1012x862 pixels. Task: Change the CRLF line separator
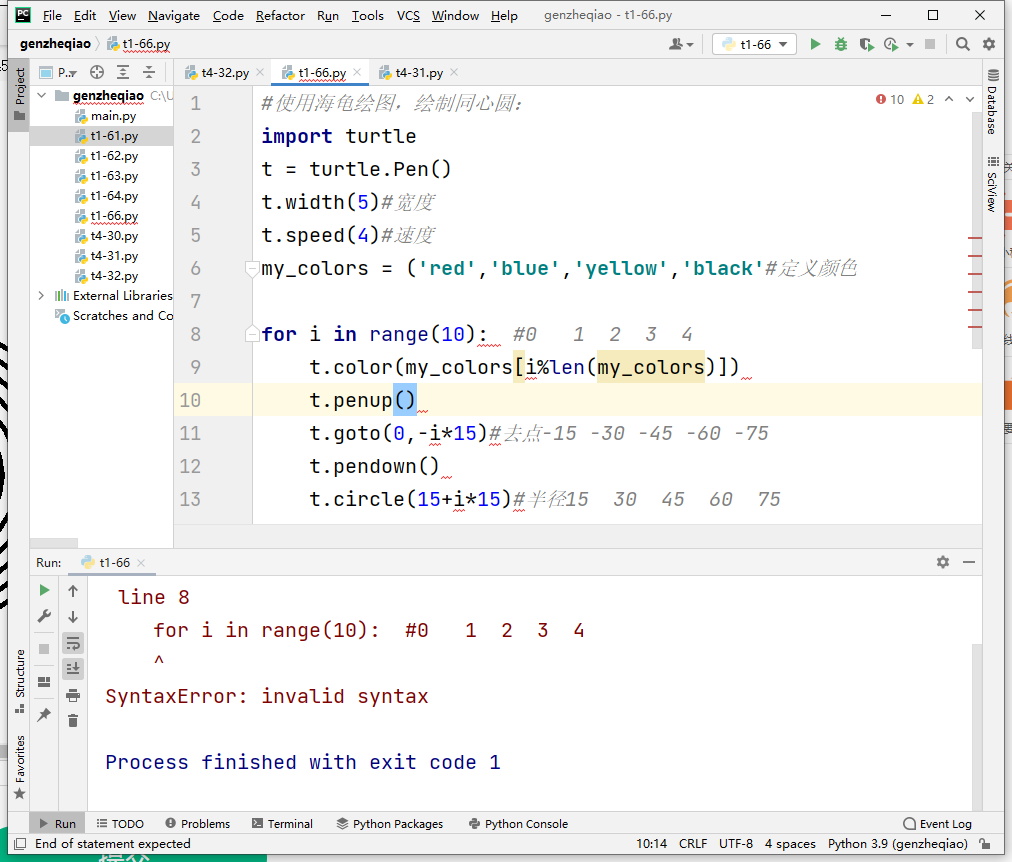693,844
